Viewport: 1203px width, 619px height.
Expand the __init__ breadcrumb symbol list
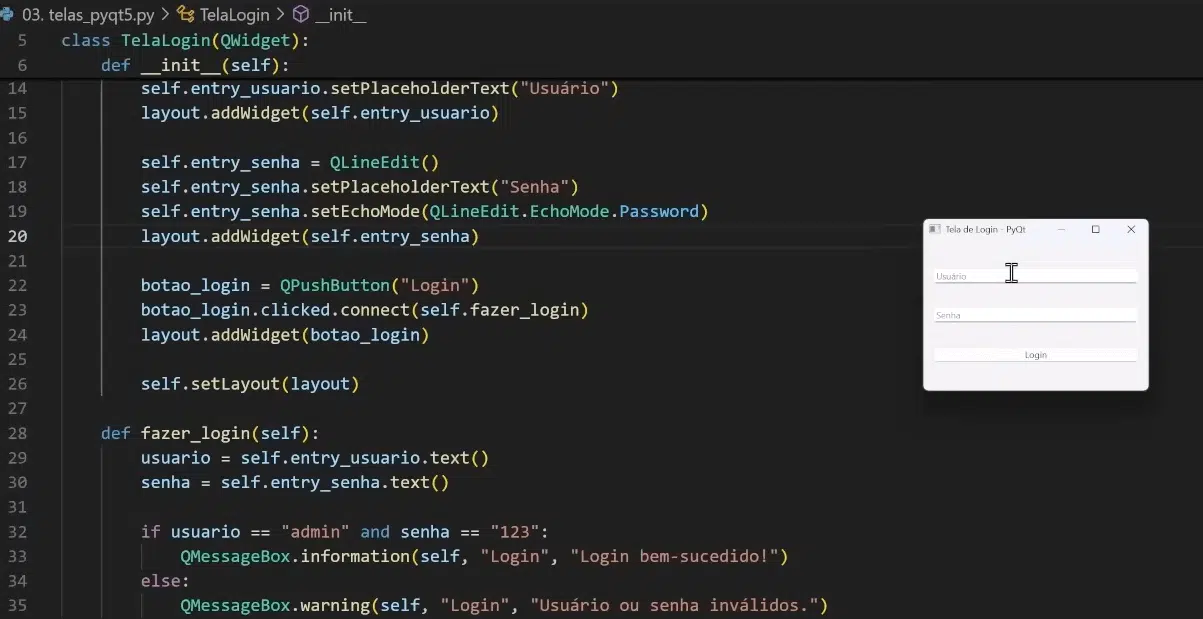tap(341, 15)
